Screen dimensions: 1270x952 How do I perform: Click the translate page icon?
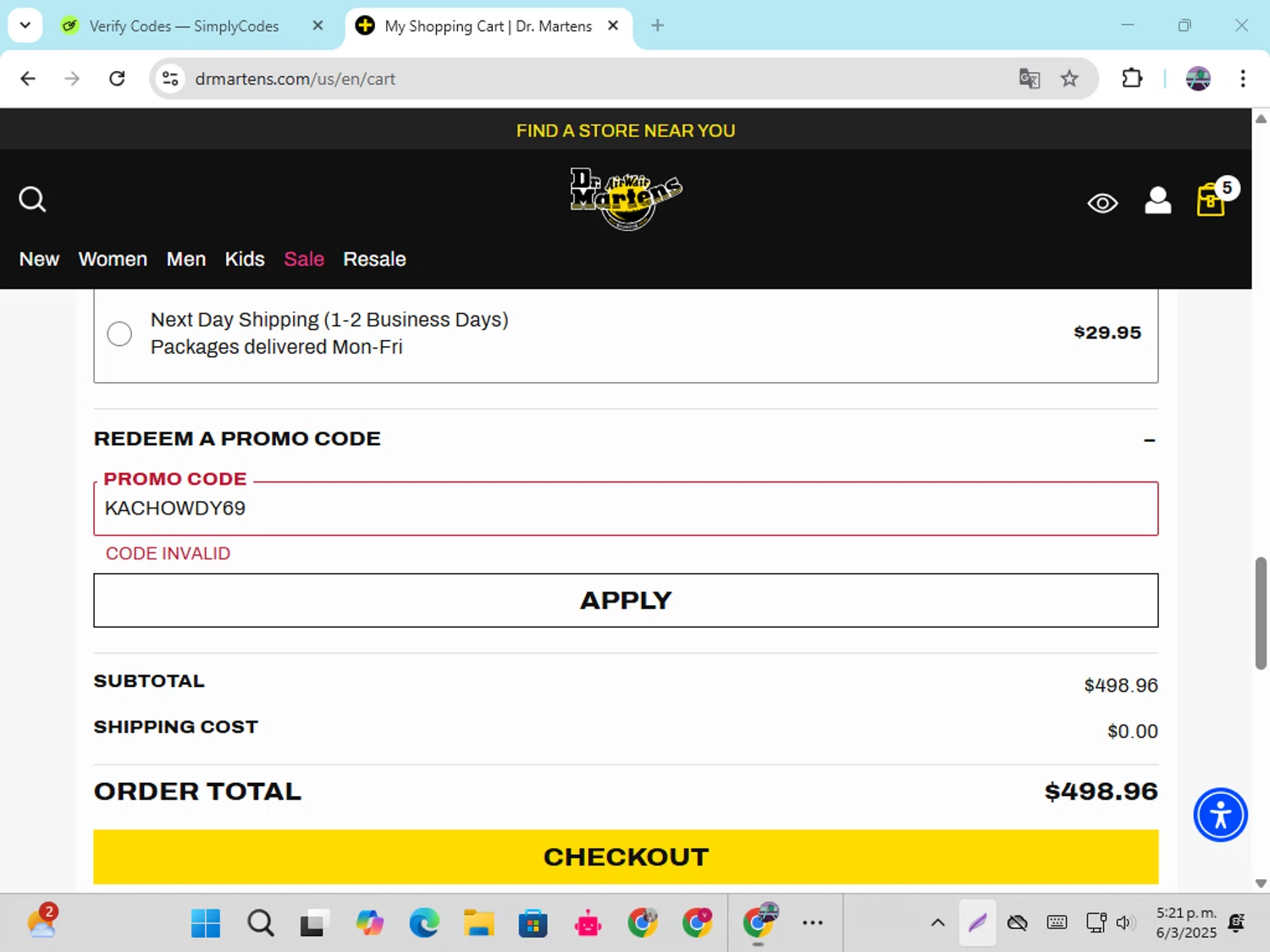1029,79
